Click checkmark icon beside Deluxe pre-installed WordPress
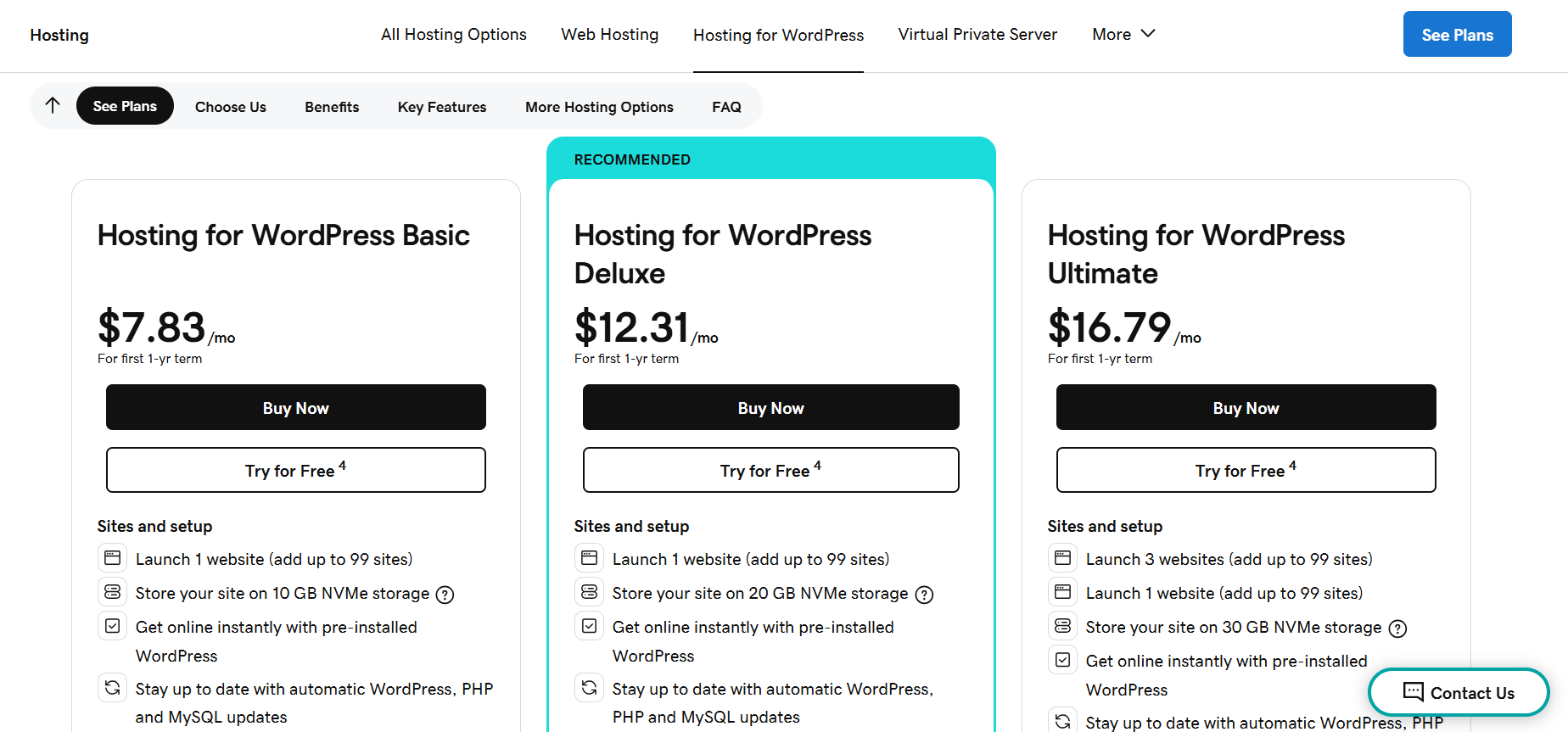1568x732 pixels. click(590, 626)
